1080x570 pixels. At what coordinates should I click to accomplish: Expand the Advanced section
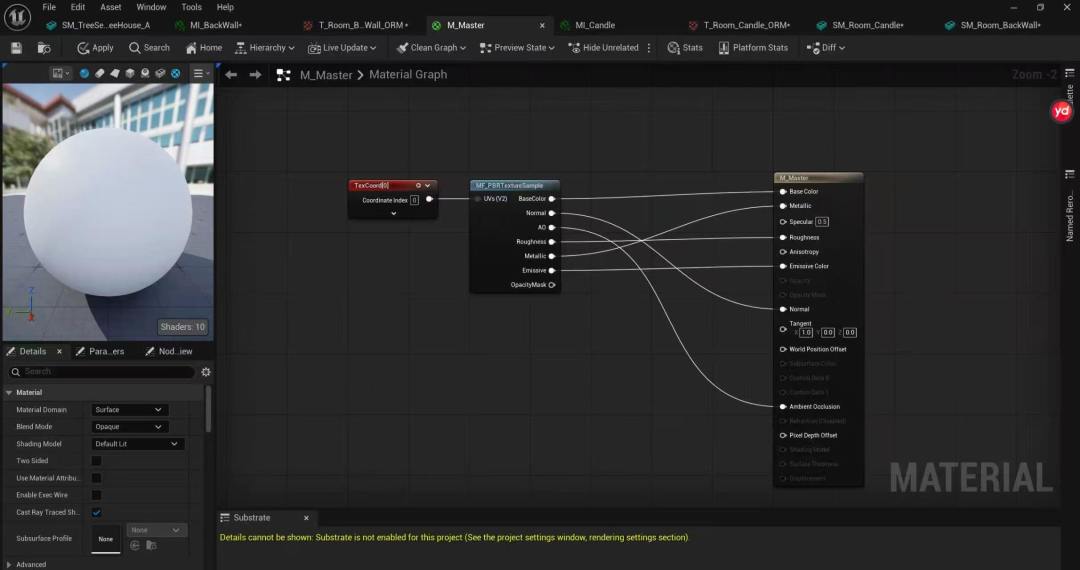tap(9, 564)
